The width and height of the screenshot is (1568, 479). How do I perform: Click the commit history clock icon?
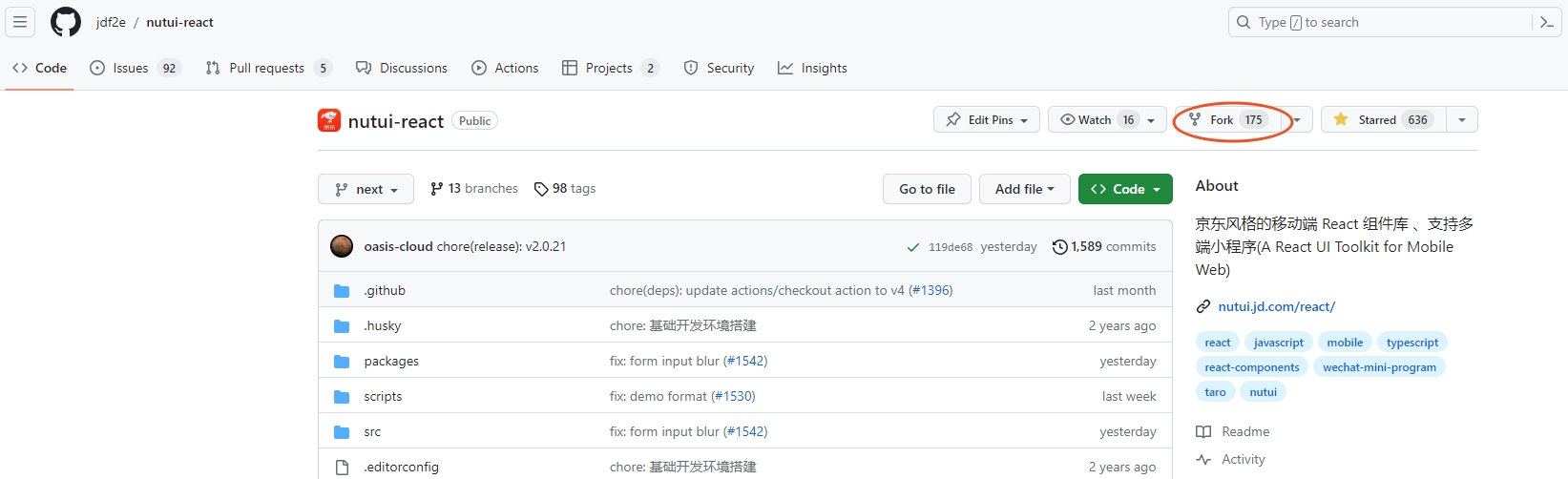1059,247
